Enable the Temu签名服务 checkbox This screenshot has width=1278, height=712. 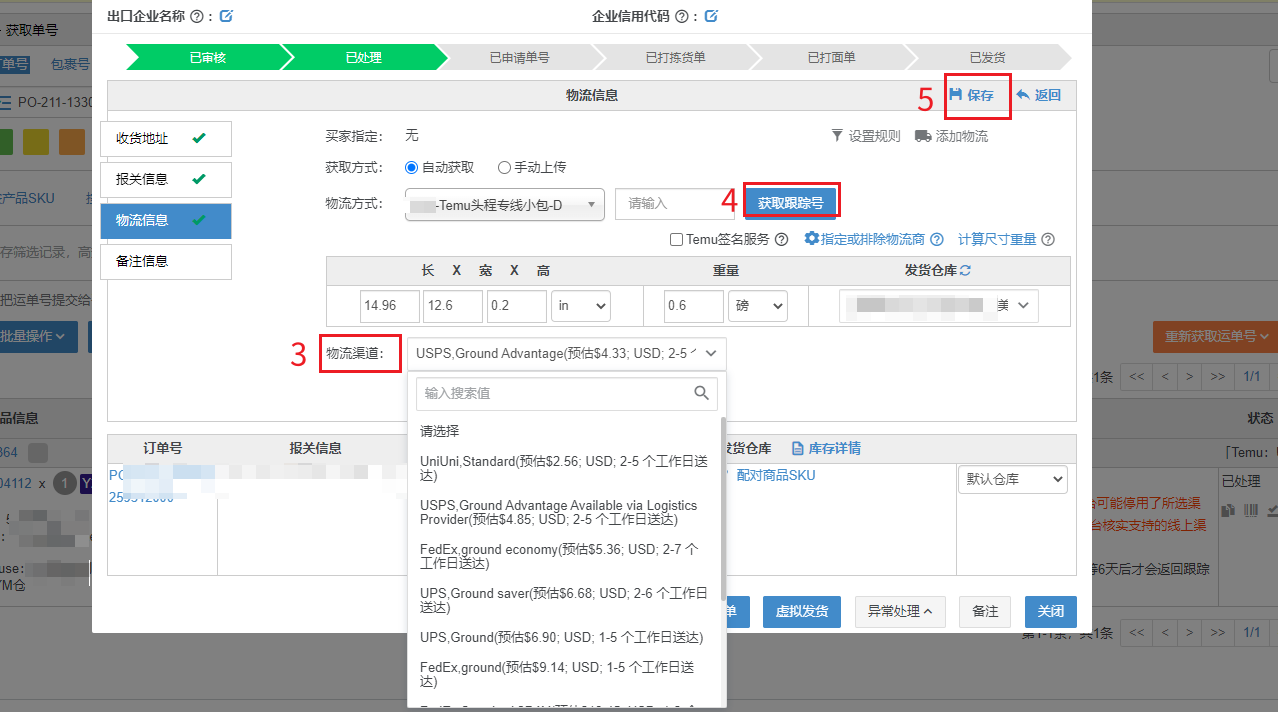click(x=678, y=240)
